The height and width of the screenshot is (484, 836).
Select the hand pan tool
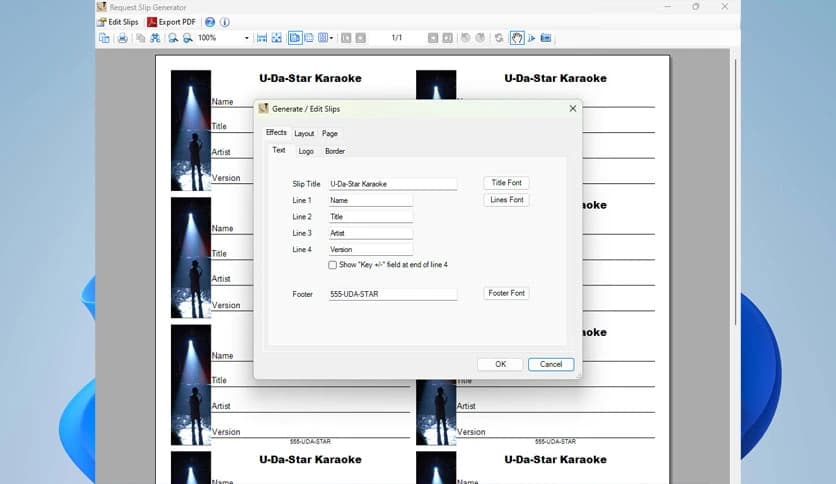coord(517,38)
